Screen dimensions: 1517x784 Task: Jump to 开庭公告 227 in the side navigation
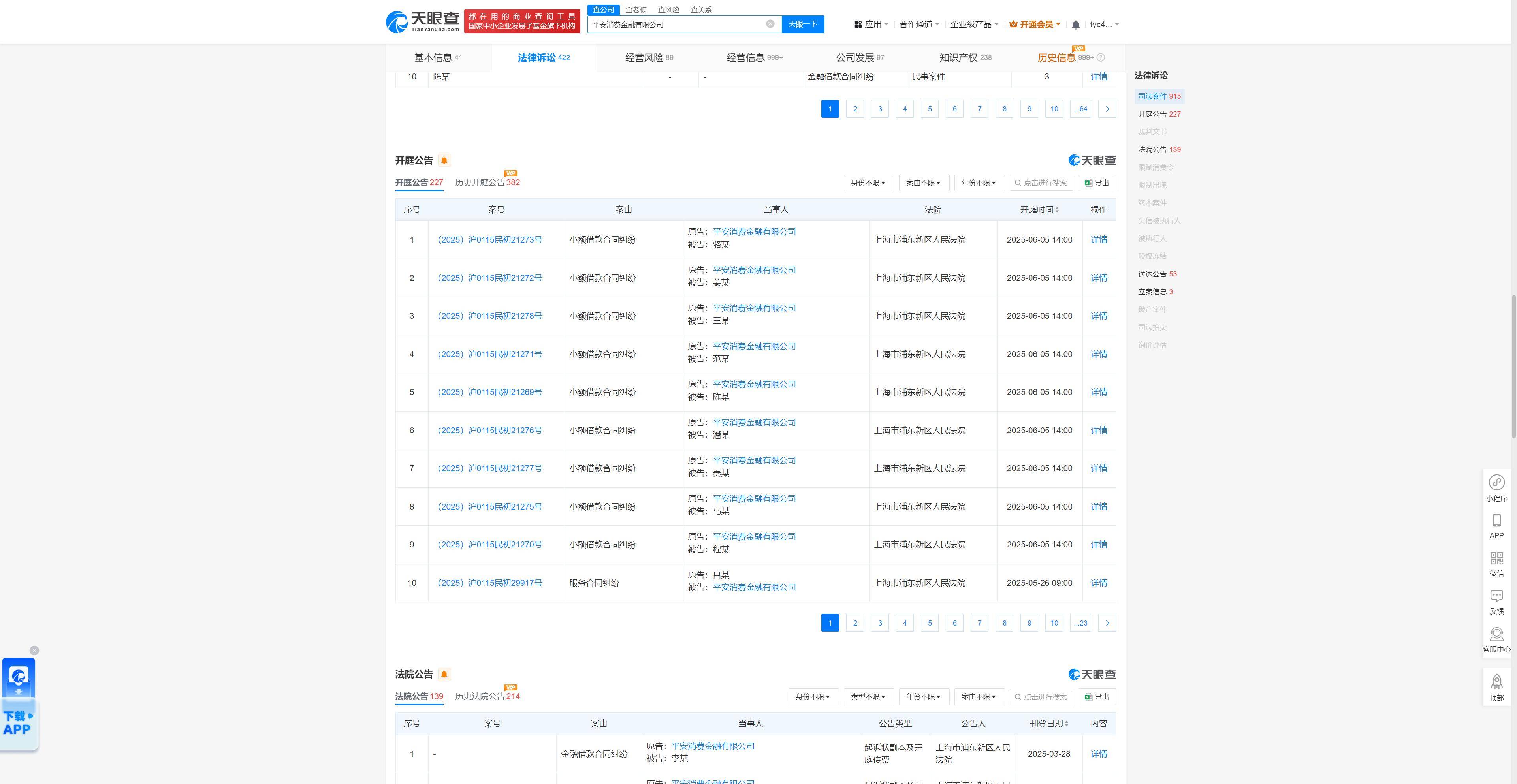[x=1159, y=114]
